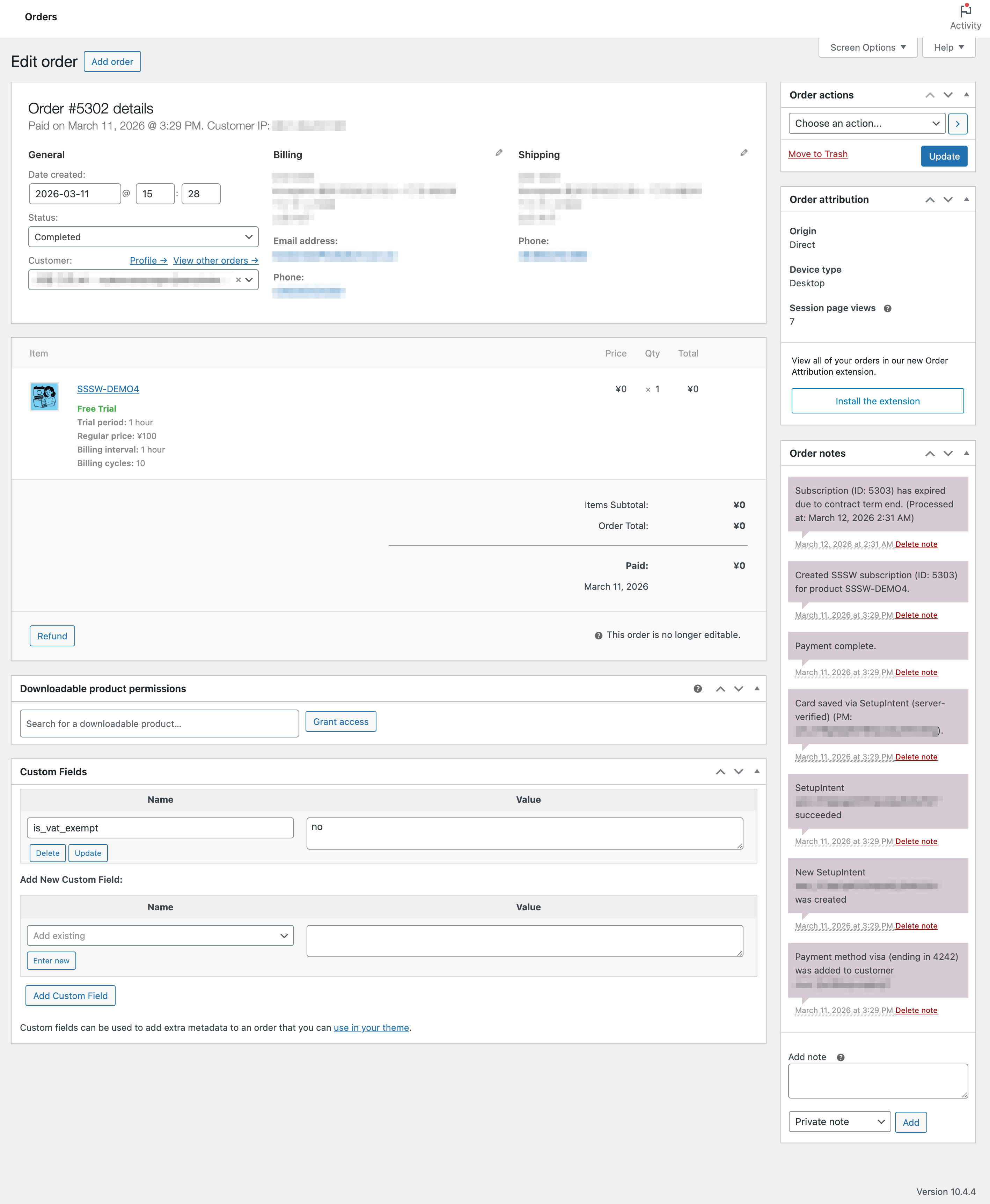The image size is (990, 1204).
Task: Collapse the Order notes panel triangle
Action: pos(966,454)
